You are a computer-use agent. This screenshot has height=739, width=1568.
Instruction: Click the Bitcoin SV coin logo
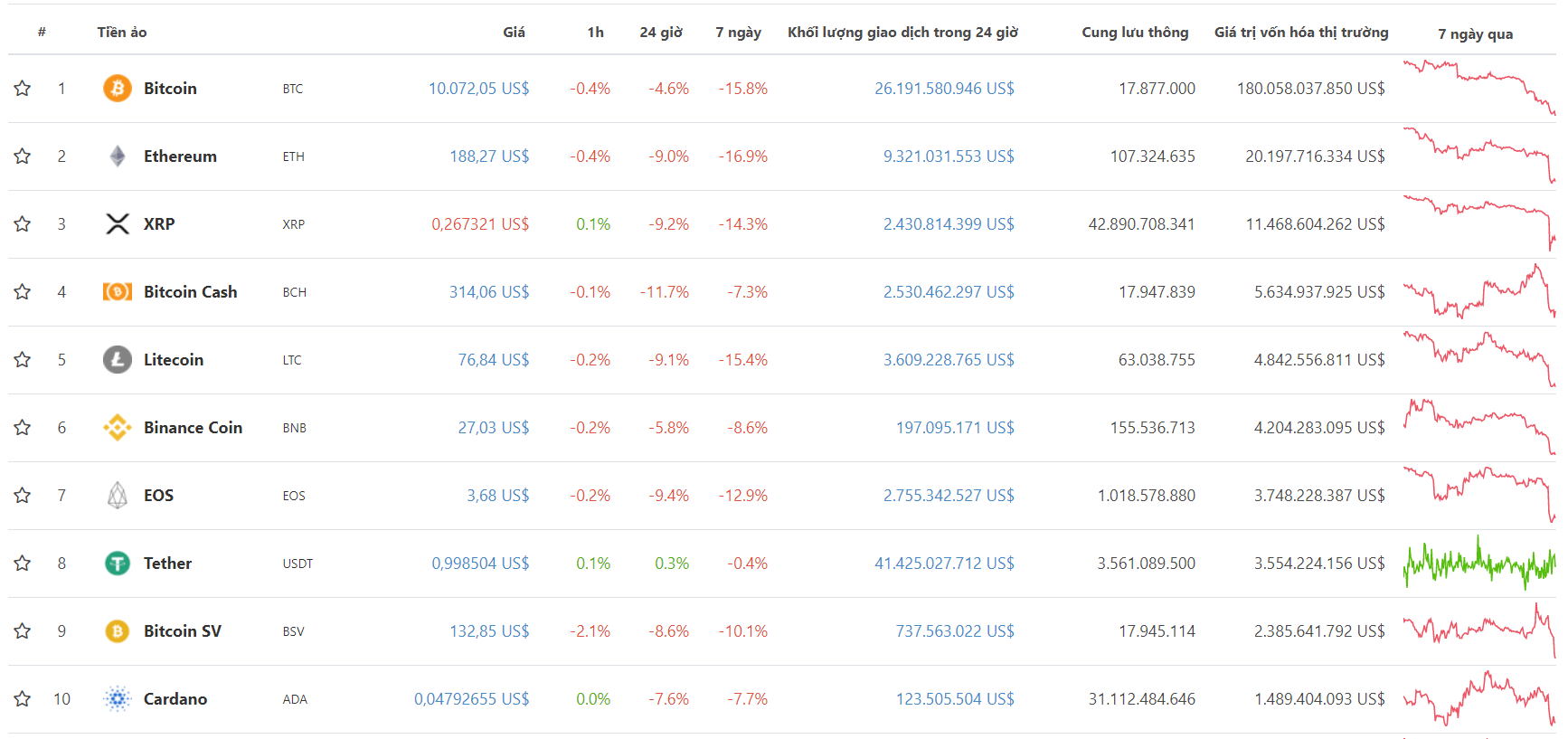click(x=118, y=631)
